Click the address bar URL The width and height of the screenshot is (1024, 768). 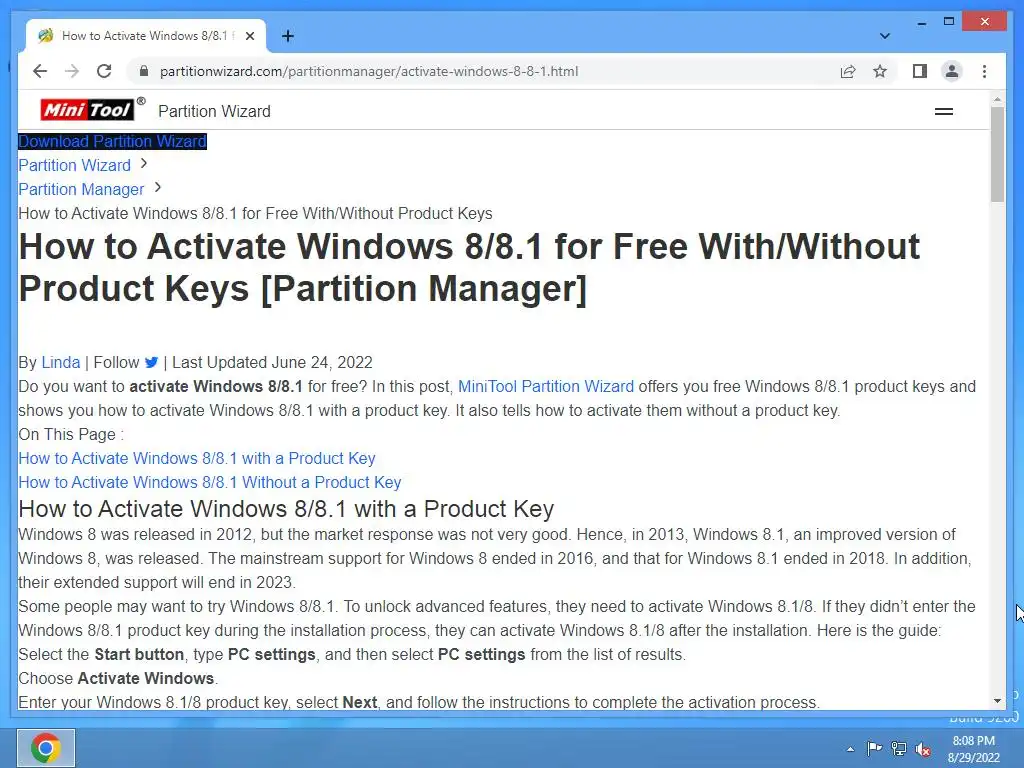[x=369, y=71]
